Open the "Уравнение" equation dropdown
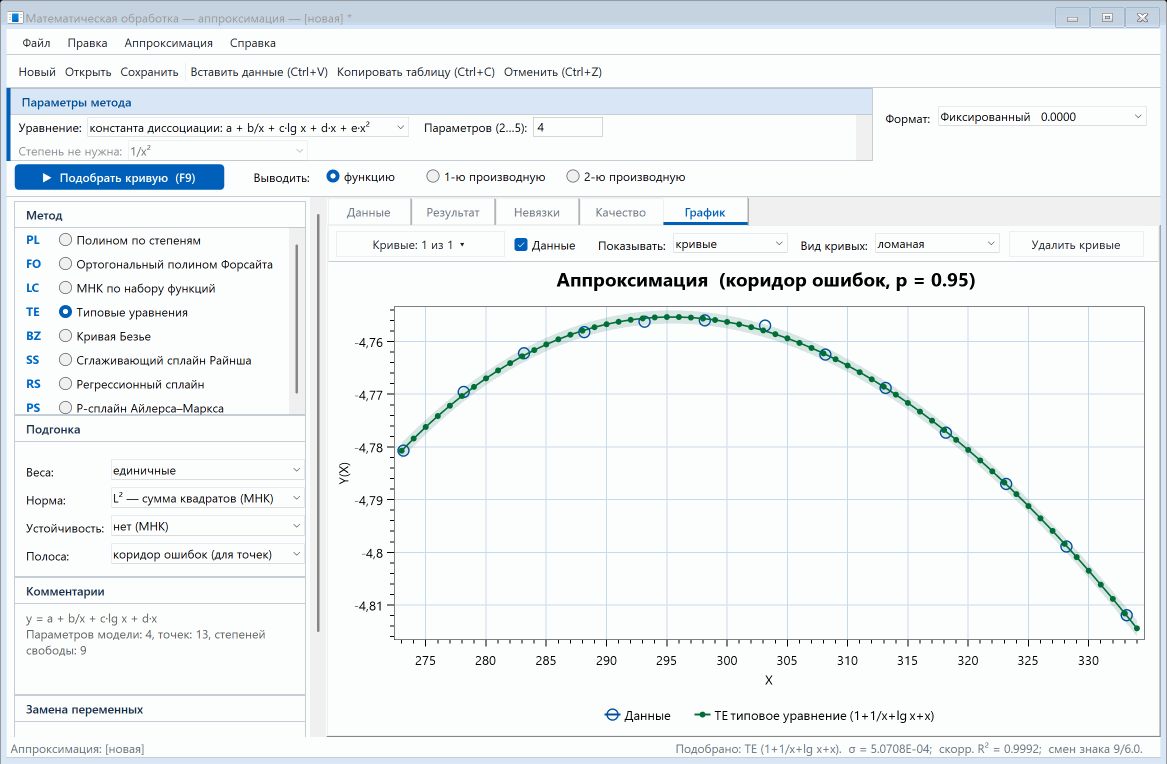The height and width of the screenshot is (764, 1167). (x=247, y=128)
